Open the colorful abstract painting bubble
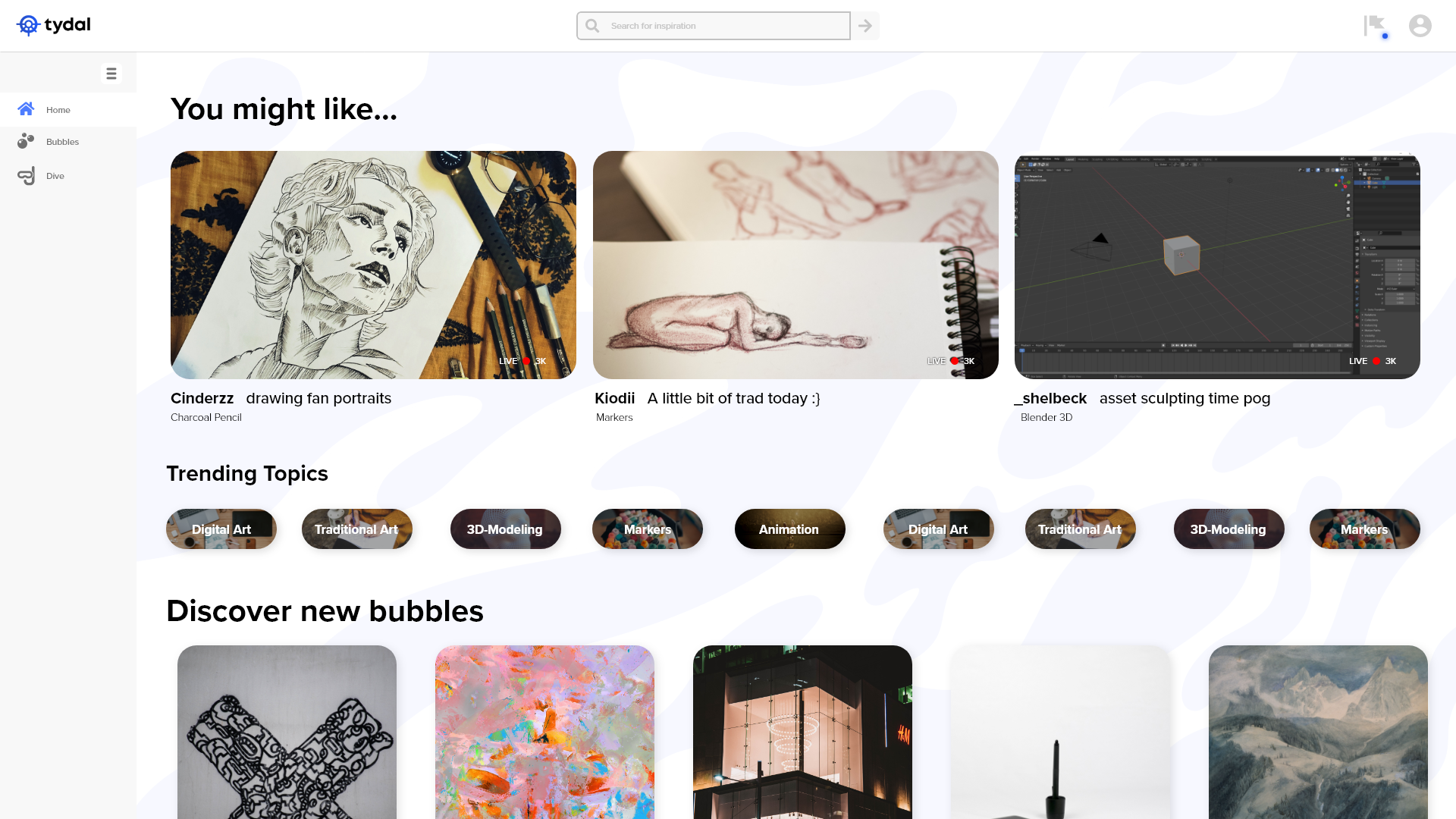This screenshot has height=819, width=1456. 544,732
